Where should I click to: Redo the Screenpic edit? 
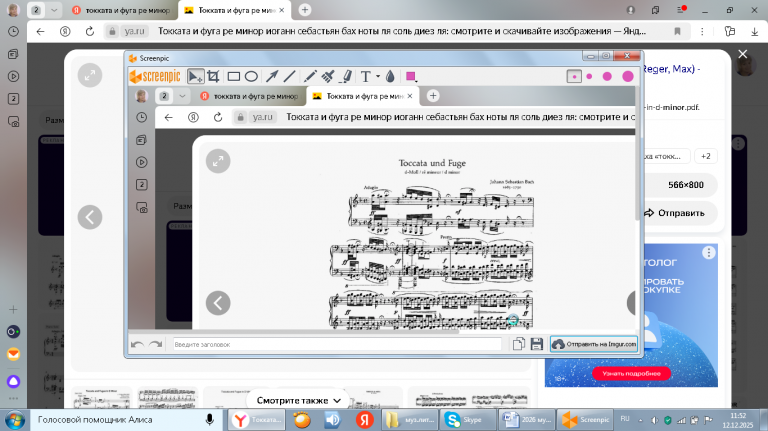tap(156, 344)
